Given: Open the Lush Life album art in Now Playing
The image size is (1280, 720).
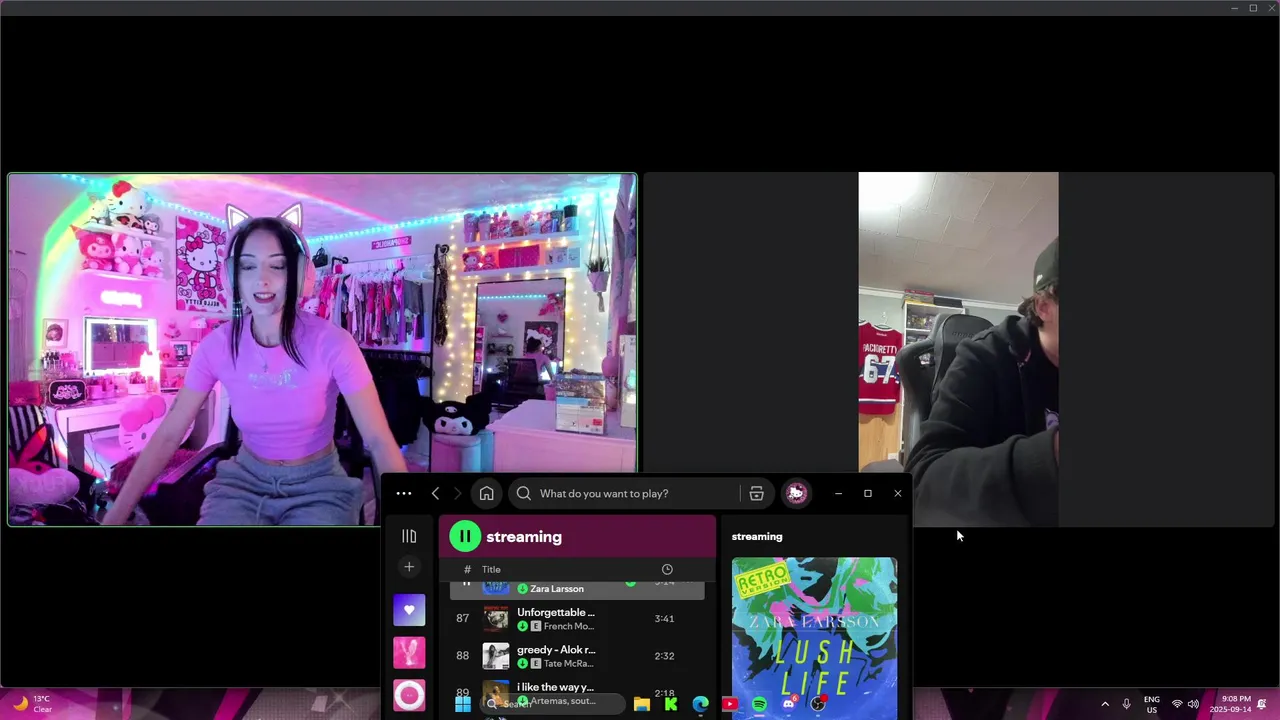Looking at the screenshot, I should [x=814, y=638].
